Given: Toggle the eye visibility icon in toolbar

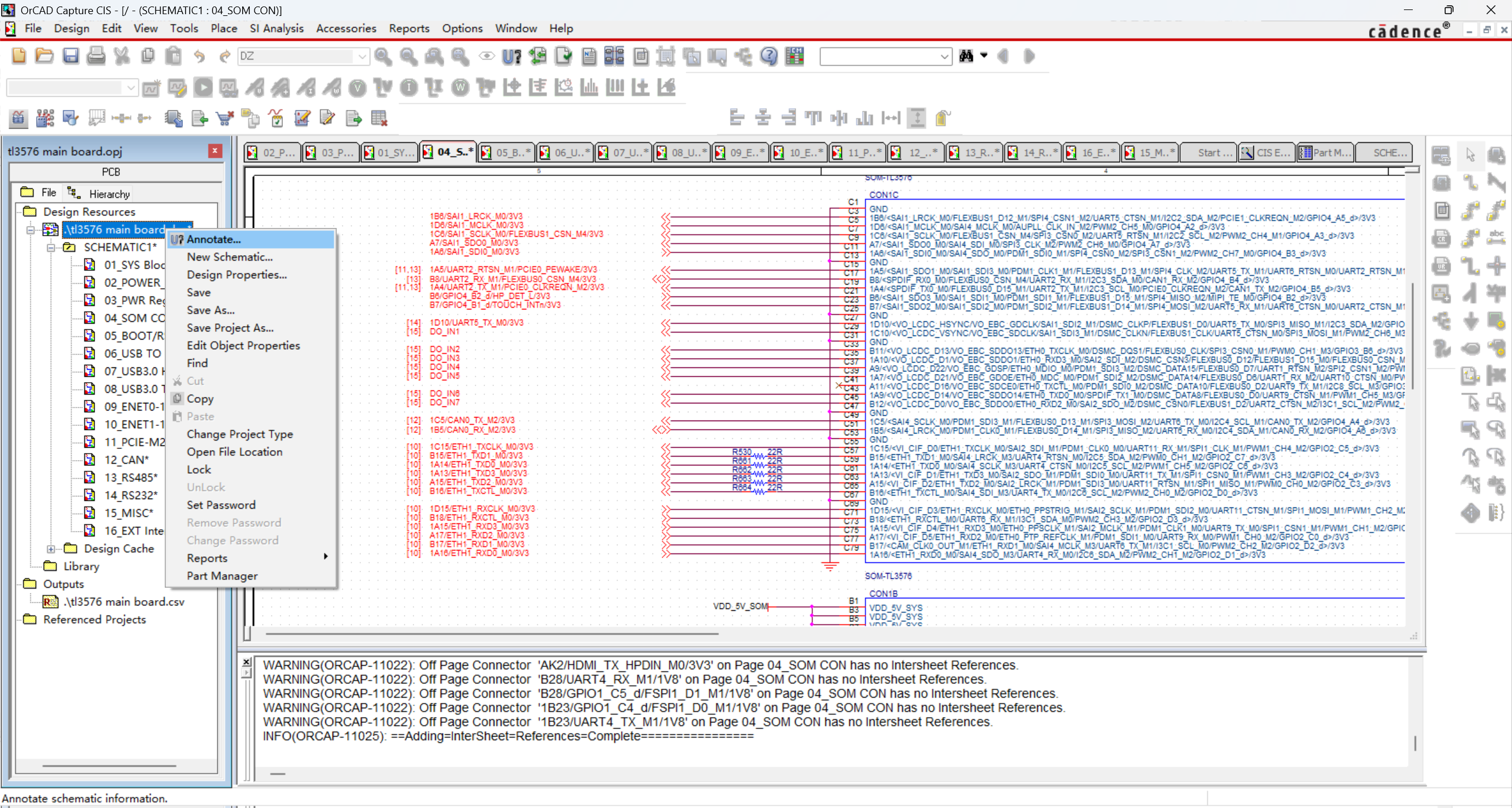Looking at the screenshot, I should point(486,56).
